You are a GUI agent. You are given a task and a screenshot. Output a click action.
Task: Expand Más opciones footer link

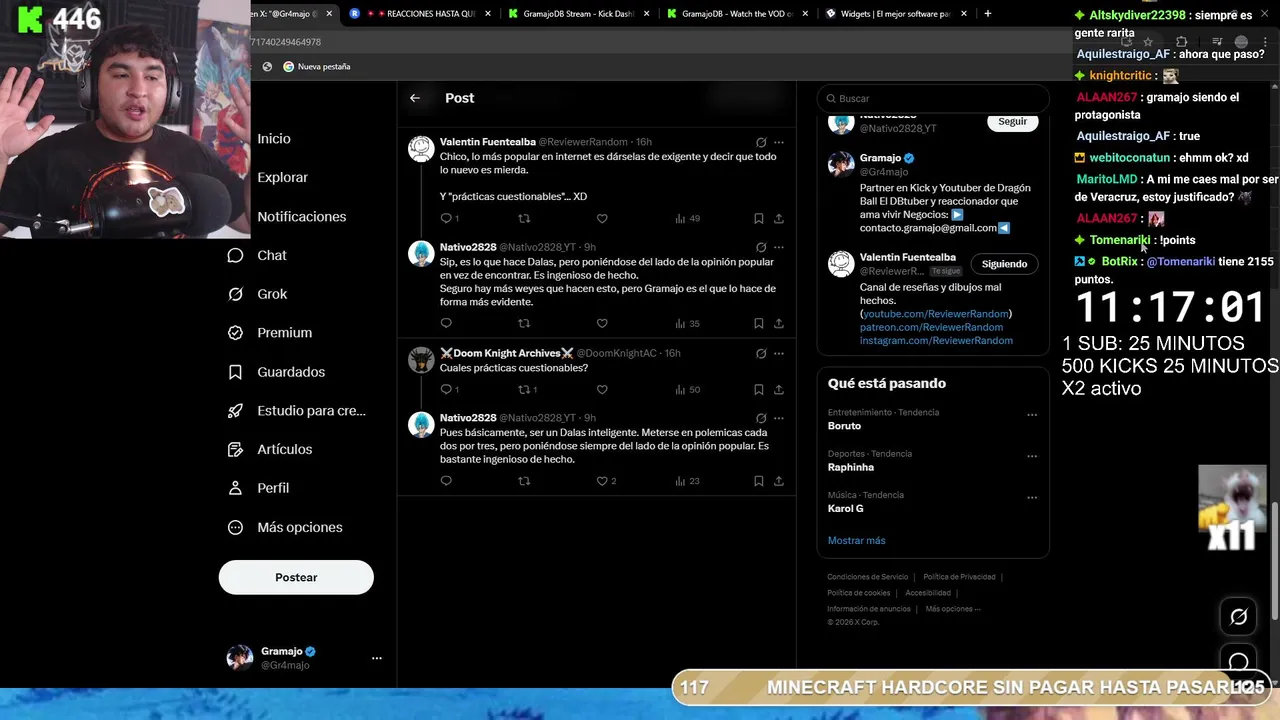953,609
